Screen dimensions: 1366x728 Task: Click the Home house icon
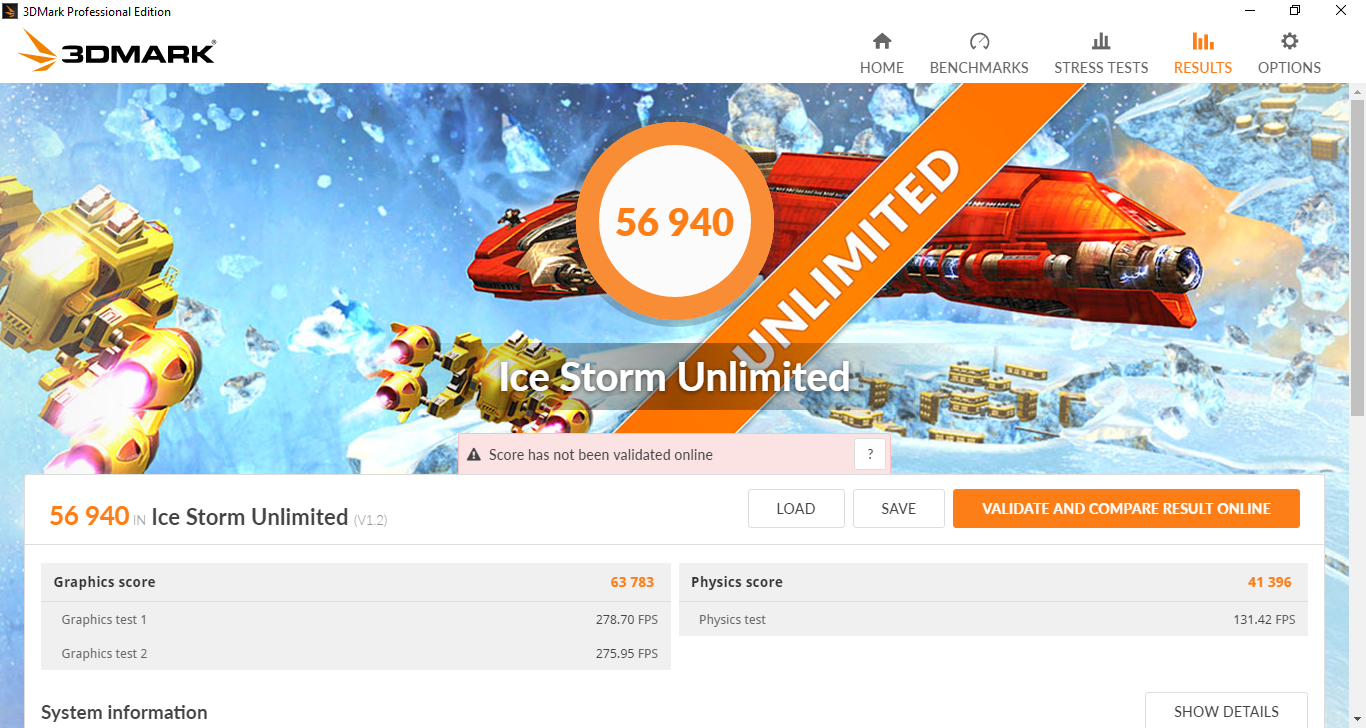(881, 41)
